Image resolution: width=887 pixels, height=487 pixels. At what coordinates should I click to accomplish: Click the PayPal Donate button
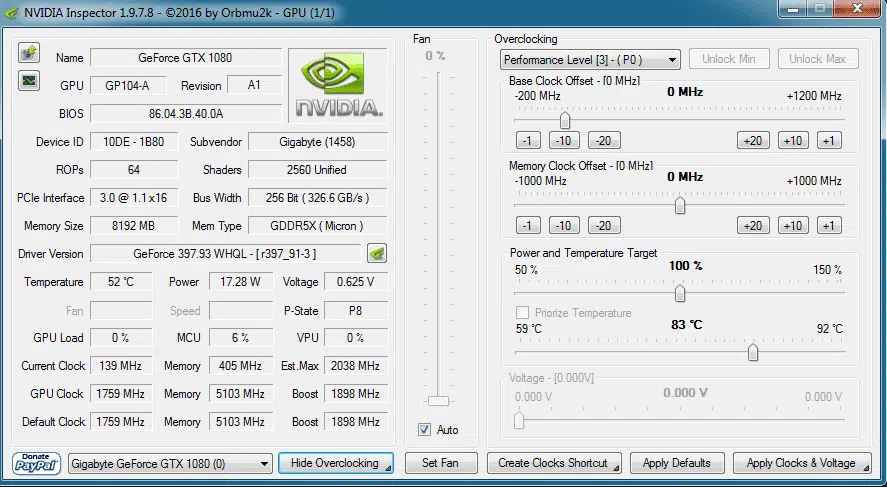click(36, 463)
